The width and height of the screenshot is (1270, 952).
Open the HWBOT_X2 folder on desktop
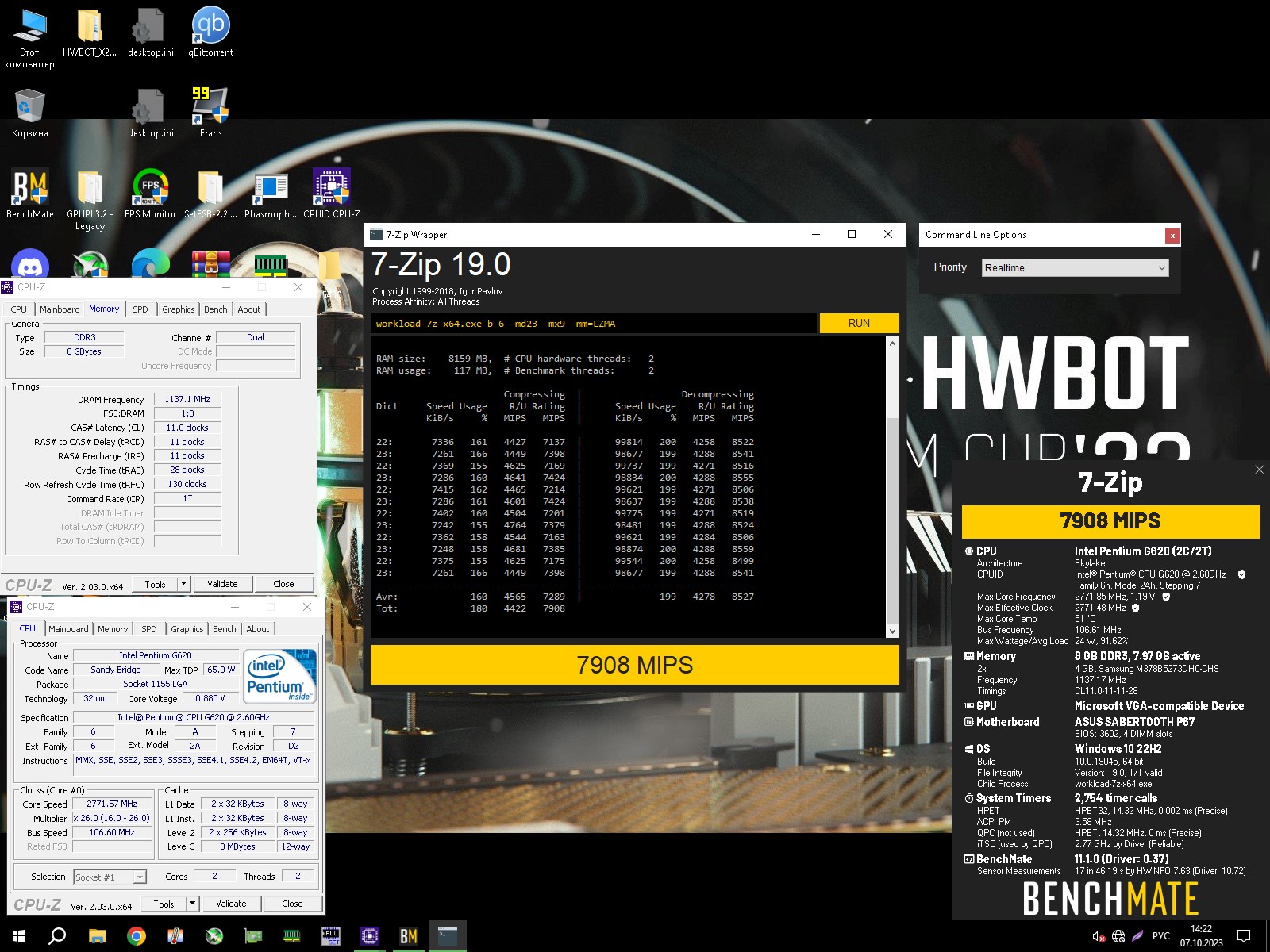tap(90, 32)
